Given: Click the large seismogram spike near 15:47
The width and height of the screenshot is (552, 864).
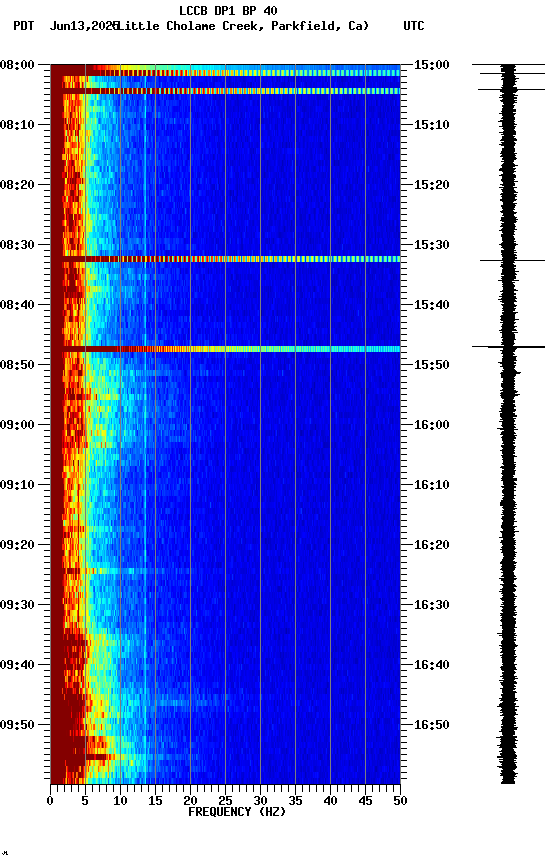Looking at the screenshot, I should tap(508, 347).
